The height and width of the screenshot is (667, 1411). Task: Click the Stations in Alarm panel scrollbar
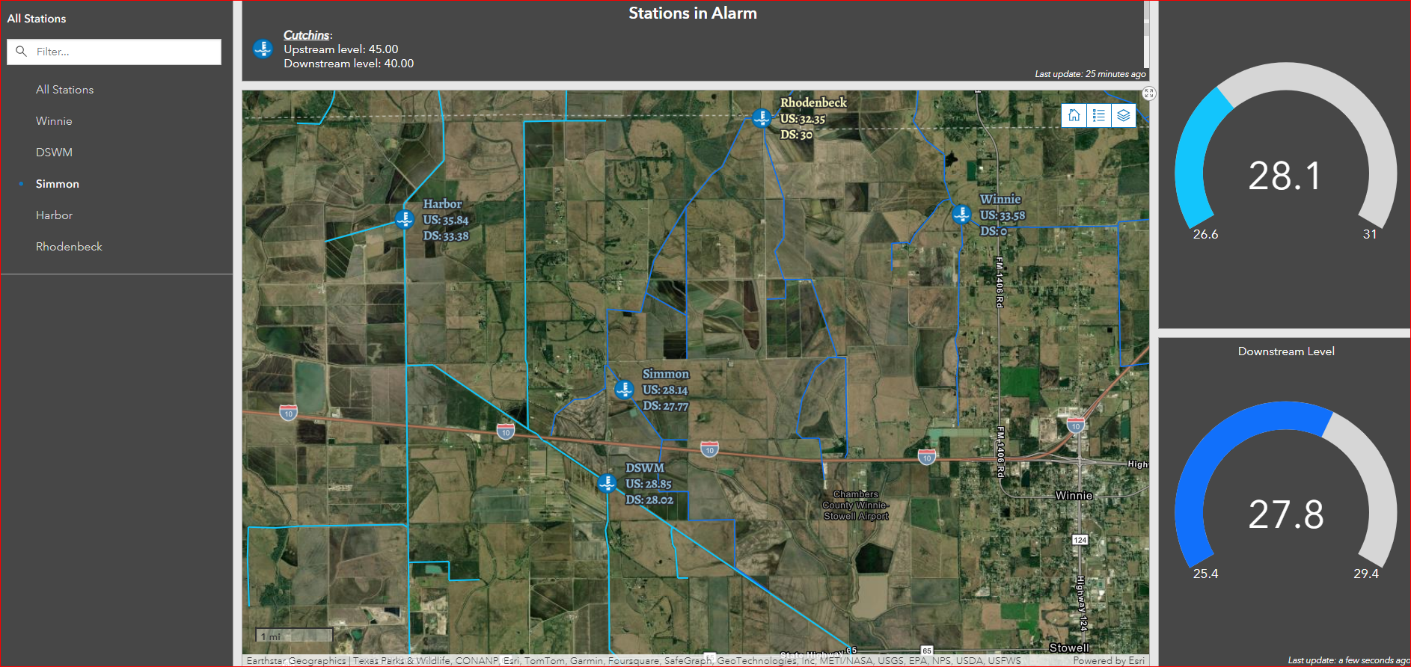1148,33
